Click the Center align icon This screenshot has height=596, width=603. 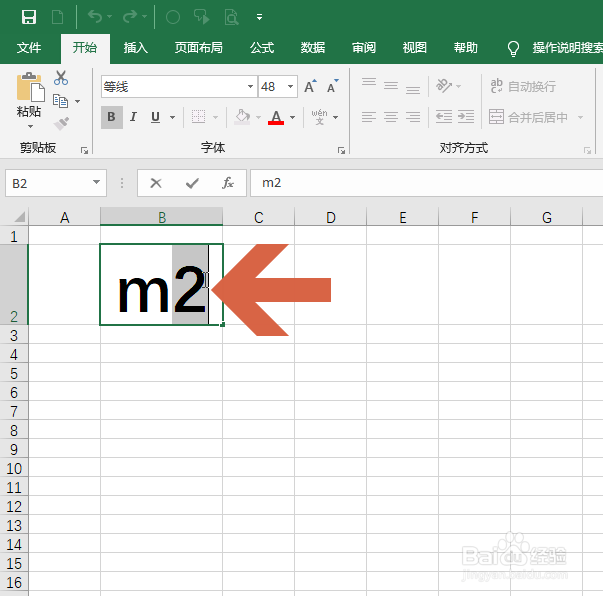point(391,117)
